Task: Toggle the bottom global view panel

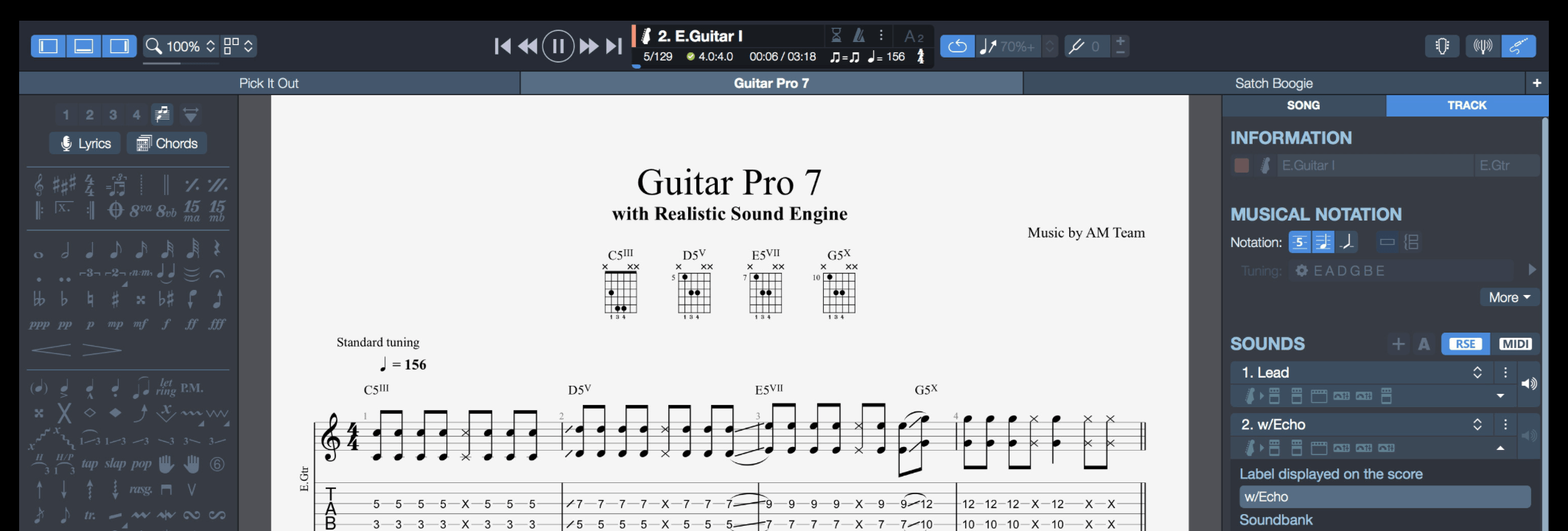Action: pos(84,46)
